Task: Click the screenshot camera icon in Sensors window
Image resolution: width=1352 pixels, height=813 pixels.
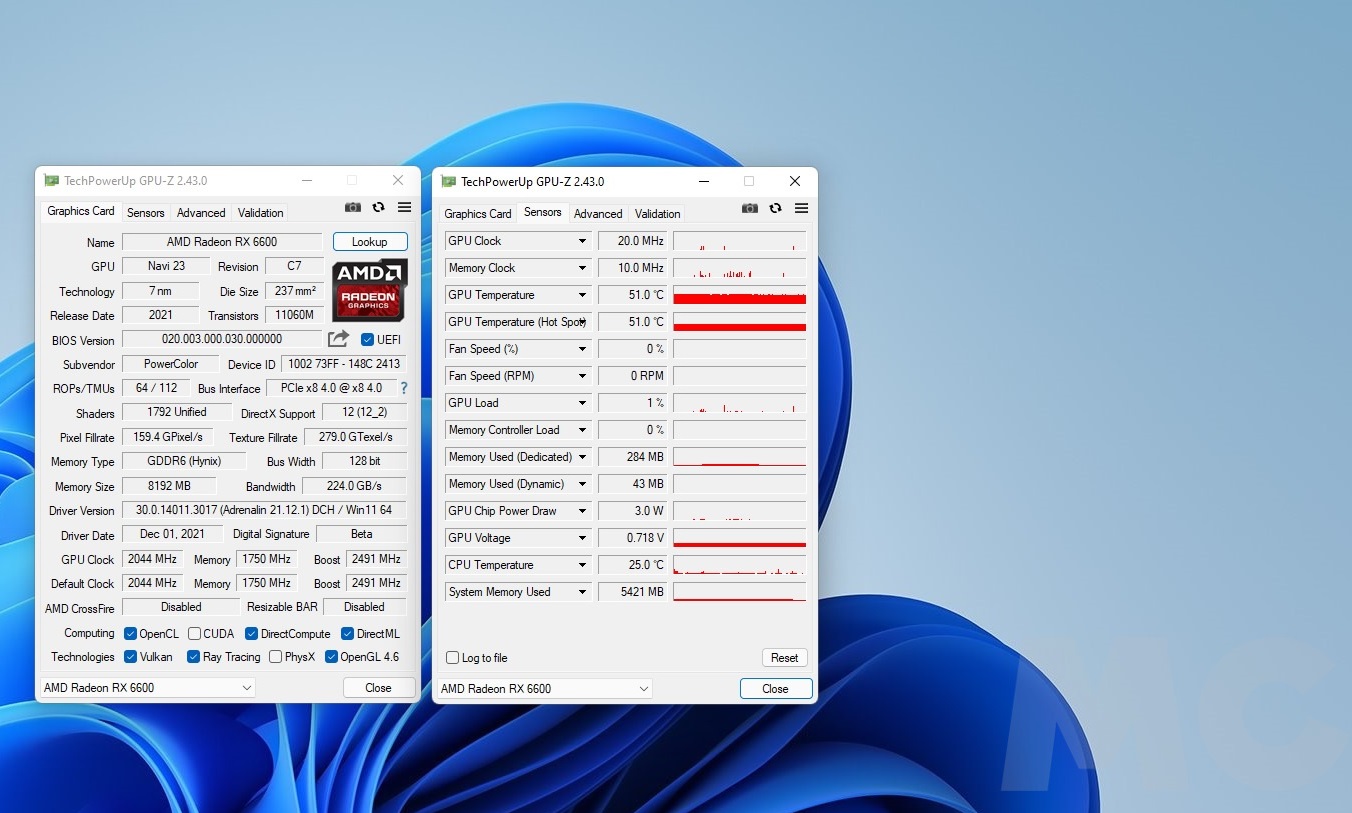Action: pyautogui.click(x=750, y=208)
